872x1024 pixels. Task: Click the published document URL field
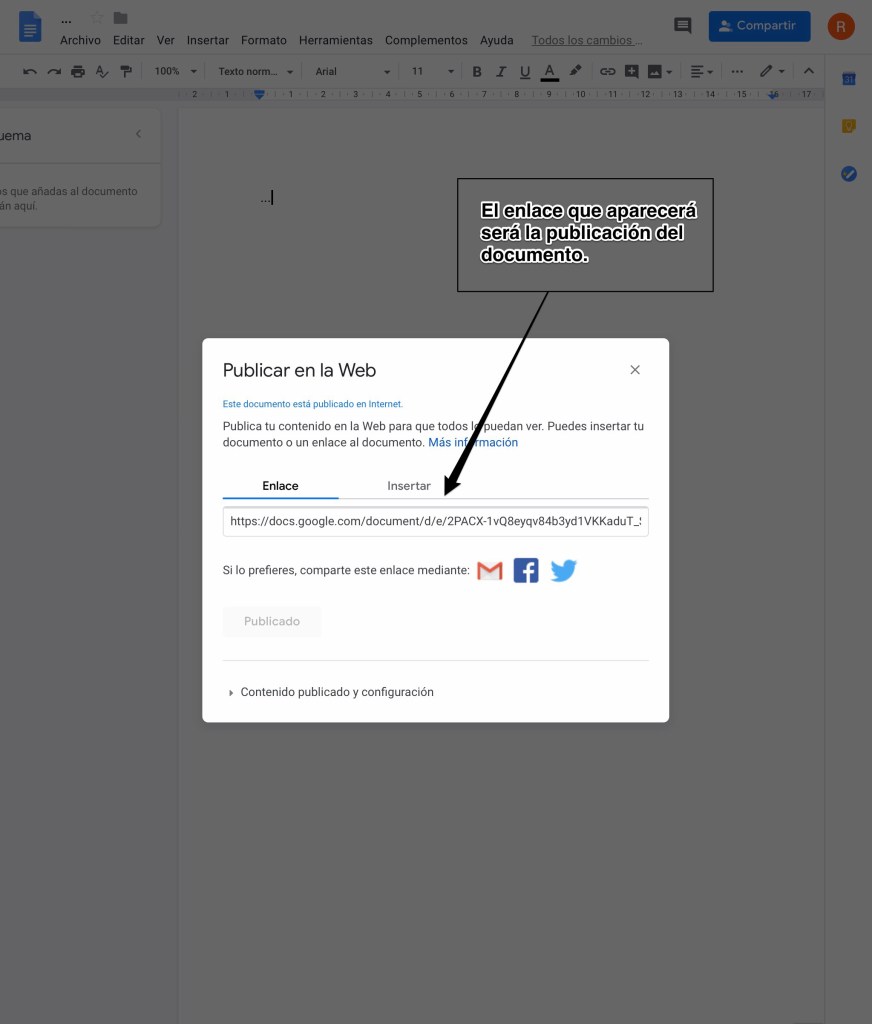(435, 521)
